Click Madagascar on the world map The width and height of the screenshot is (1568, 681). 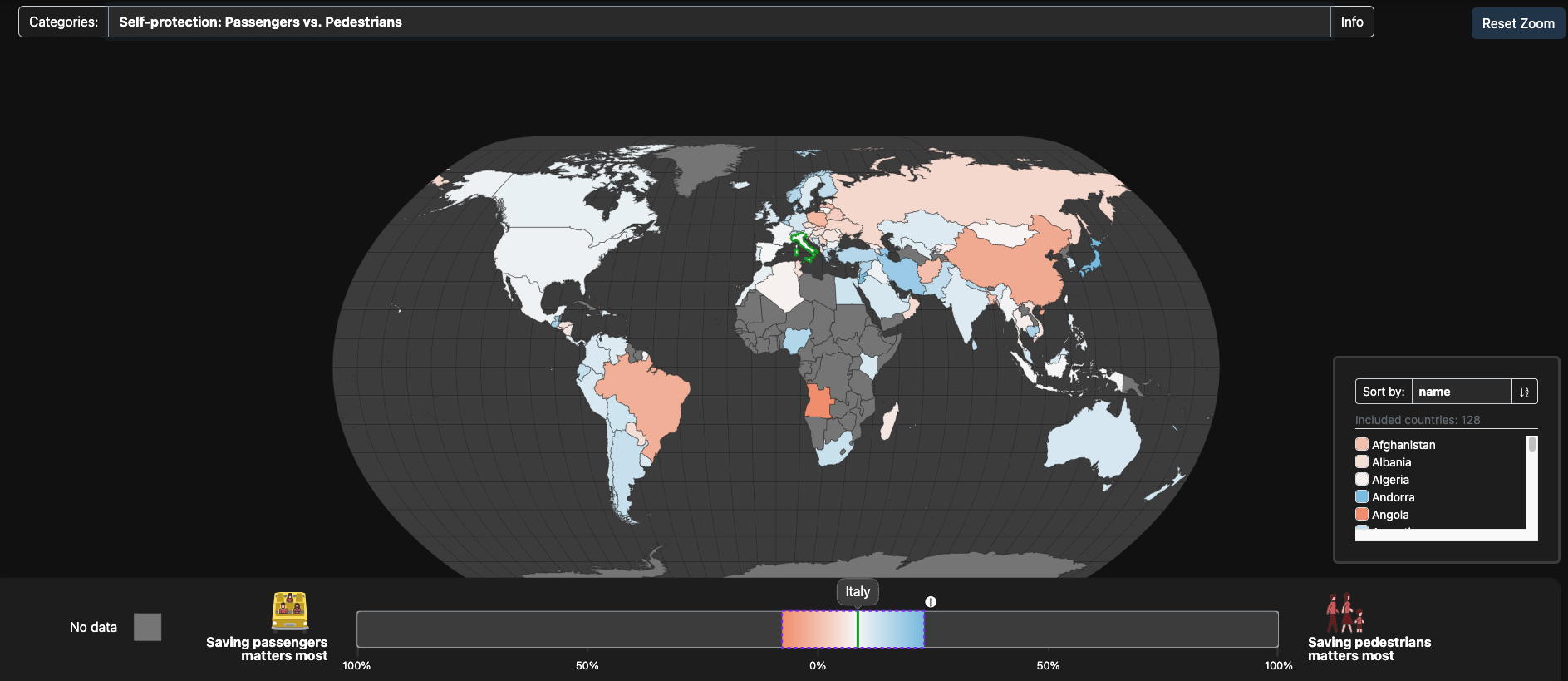(888, 422)
